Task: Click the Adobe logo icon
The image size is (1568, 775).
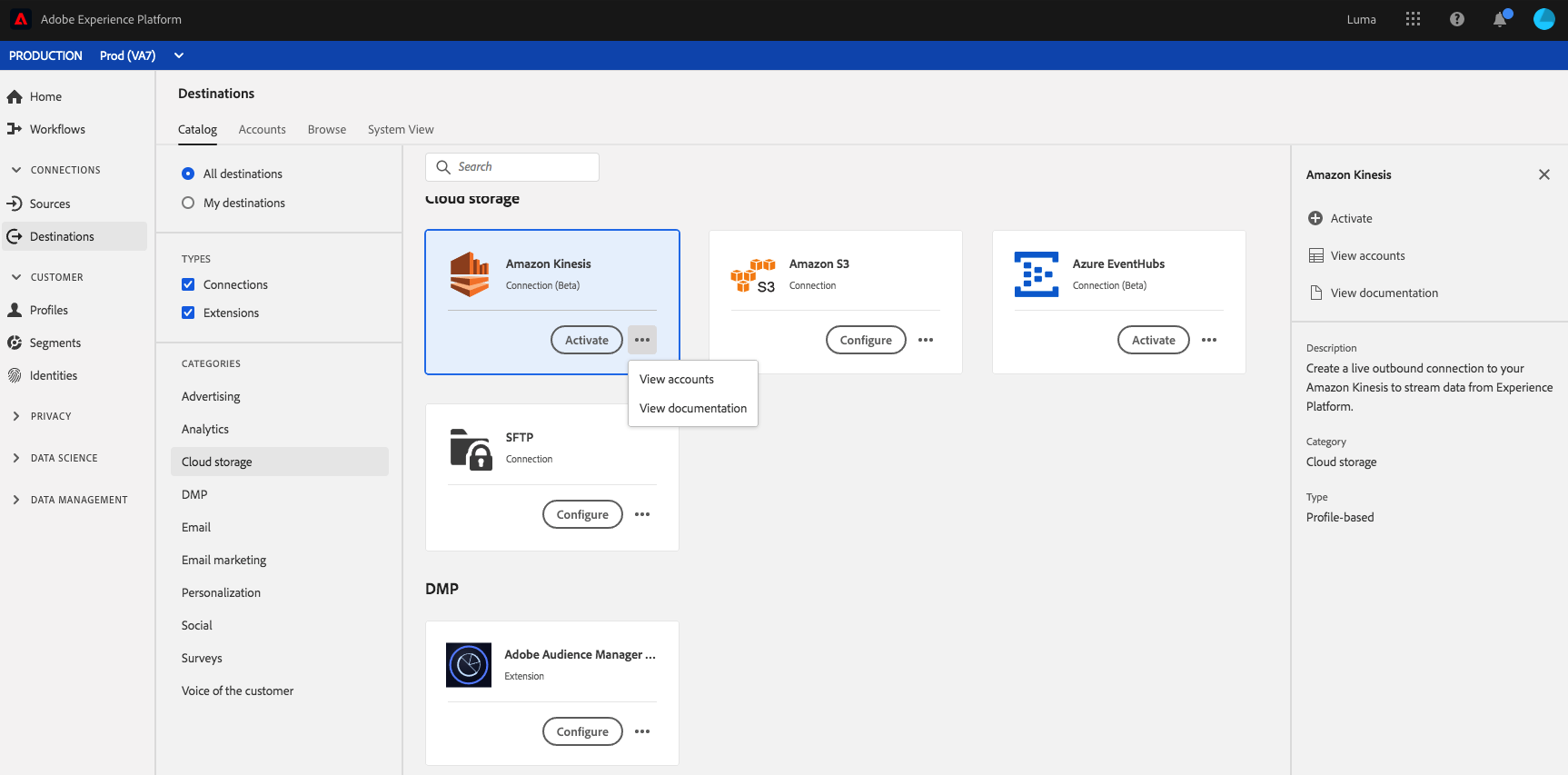Action: tap(20, 19)
